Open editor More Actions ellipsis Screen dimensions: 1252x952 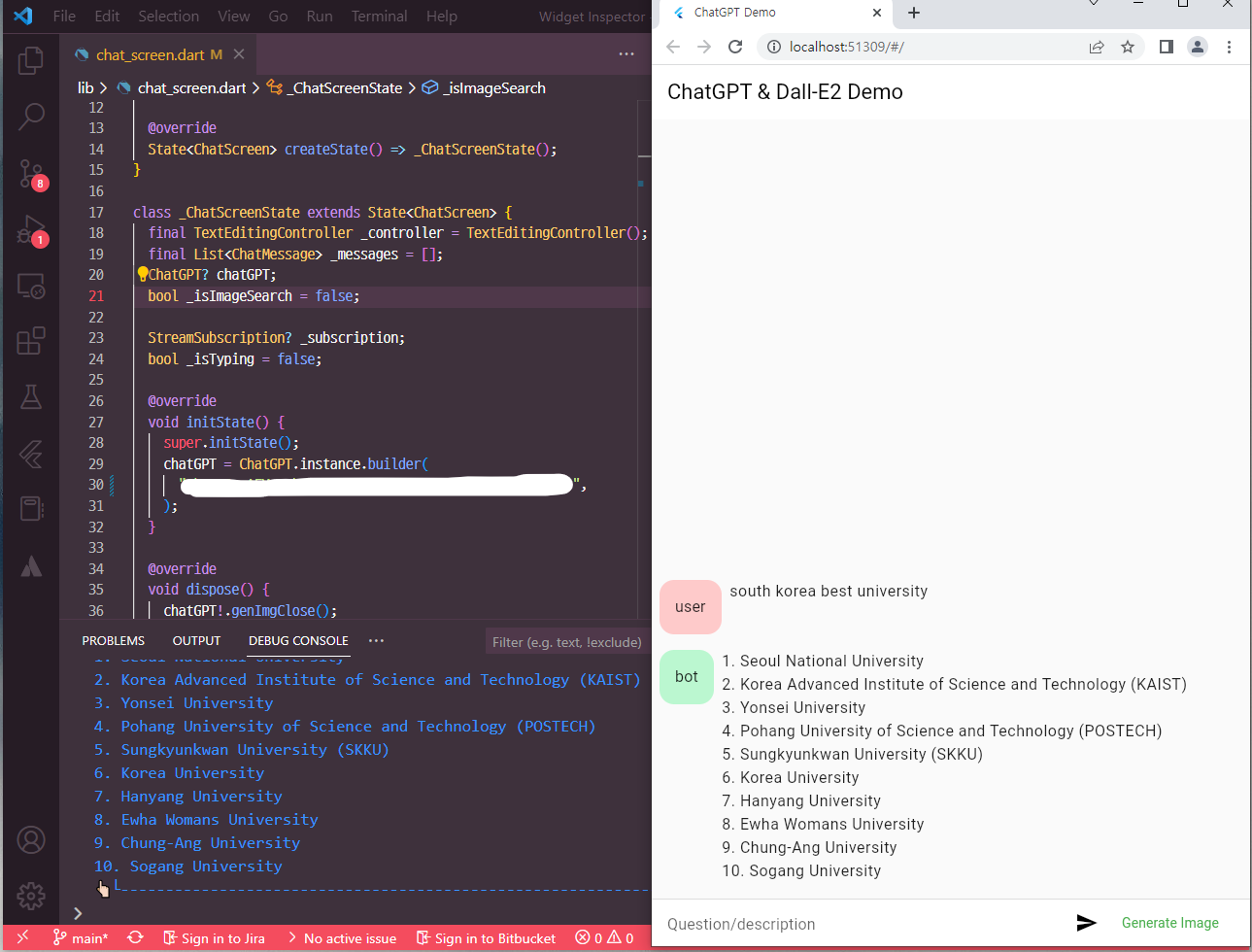click(x=626, y=54)
